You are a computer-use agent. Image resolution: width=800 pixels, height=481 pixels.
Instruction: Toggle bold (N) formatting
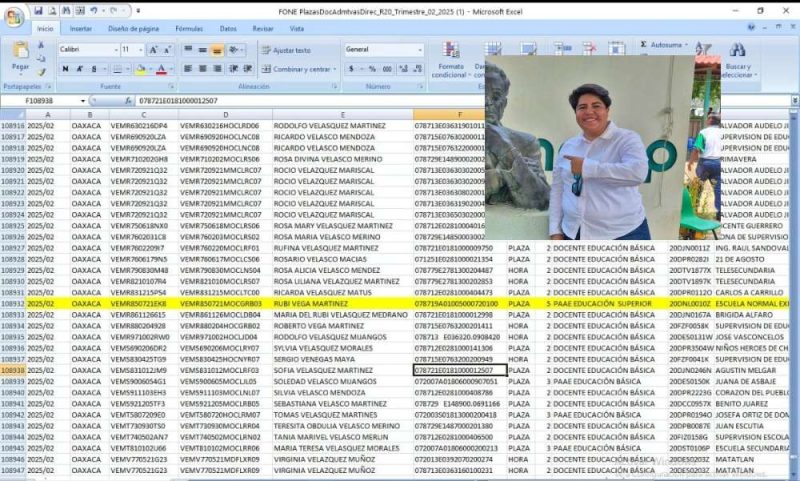65,69
